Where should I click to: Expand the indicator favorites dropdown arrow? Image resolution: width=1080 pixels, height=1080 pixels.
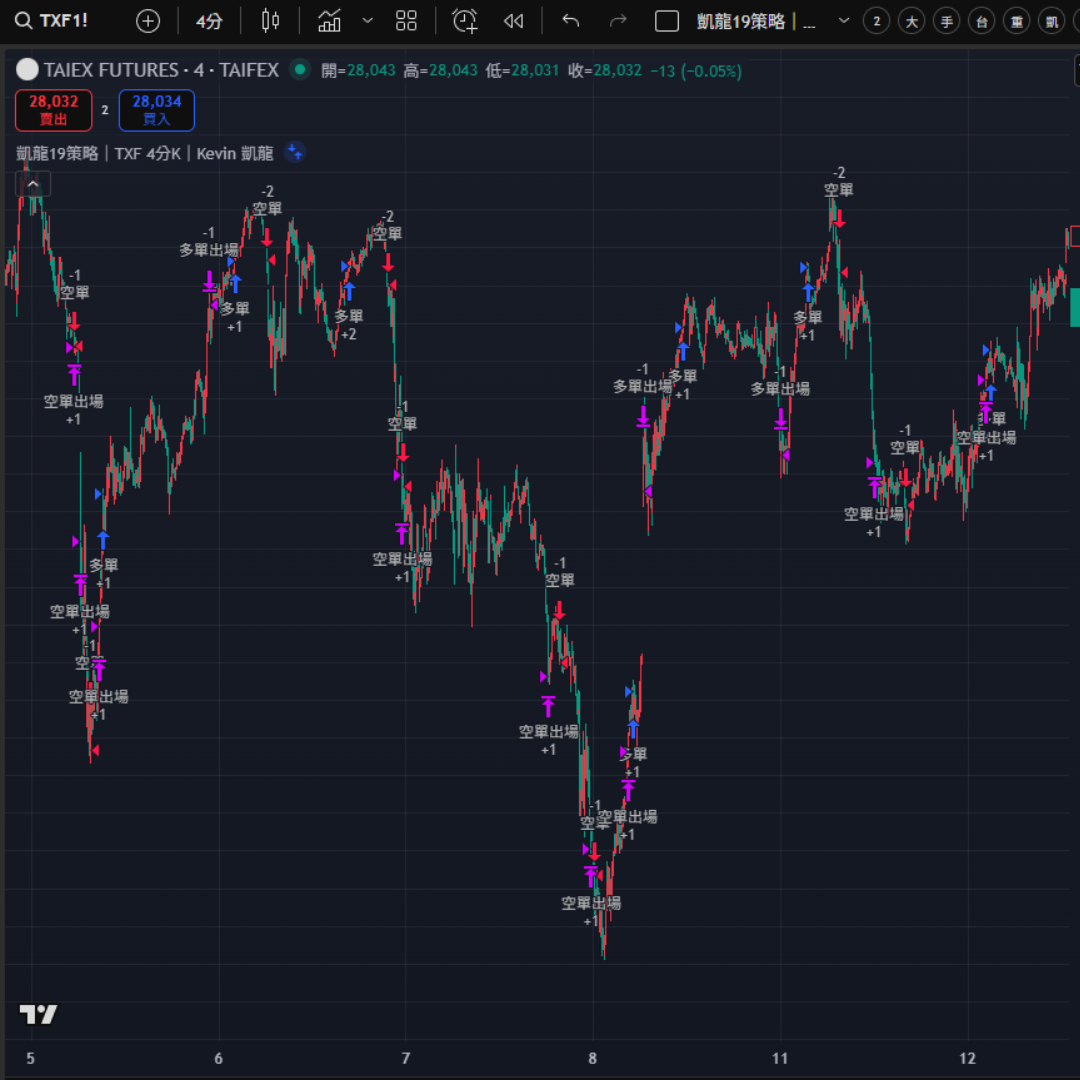pyautogui.click(x=367, y=21)
